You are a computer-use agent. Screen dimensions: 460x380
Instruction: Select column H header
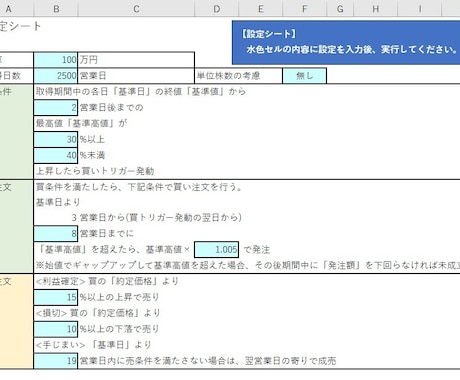tap(376, 9)
